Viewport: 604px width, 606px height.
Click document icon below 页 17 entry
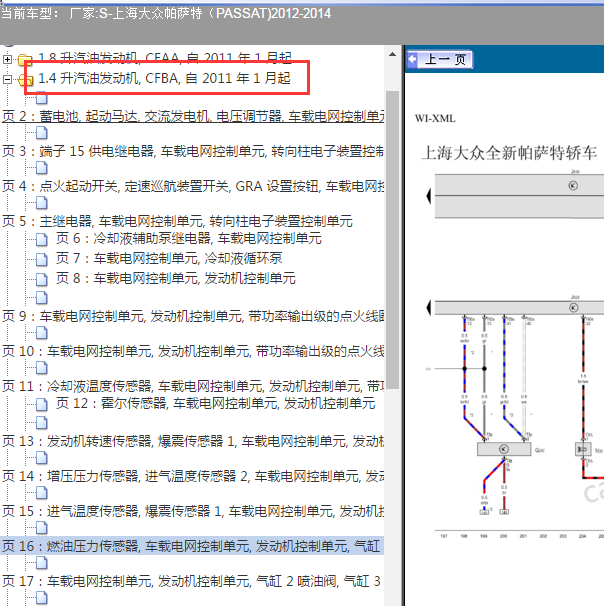[42, 598]
